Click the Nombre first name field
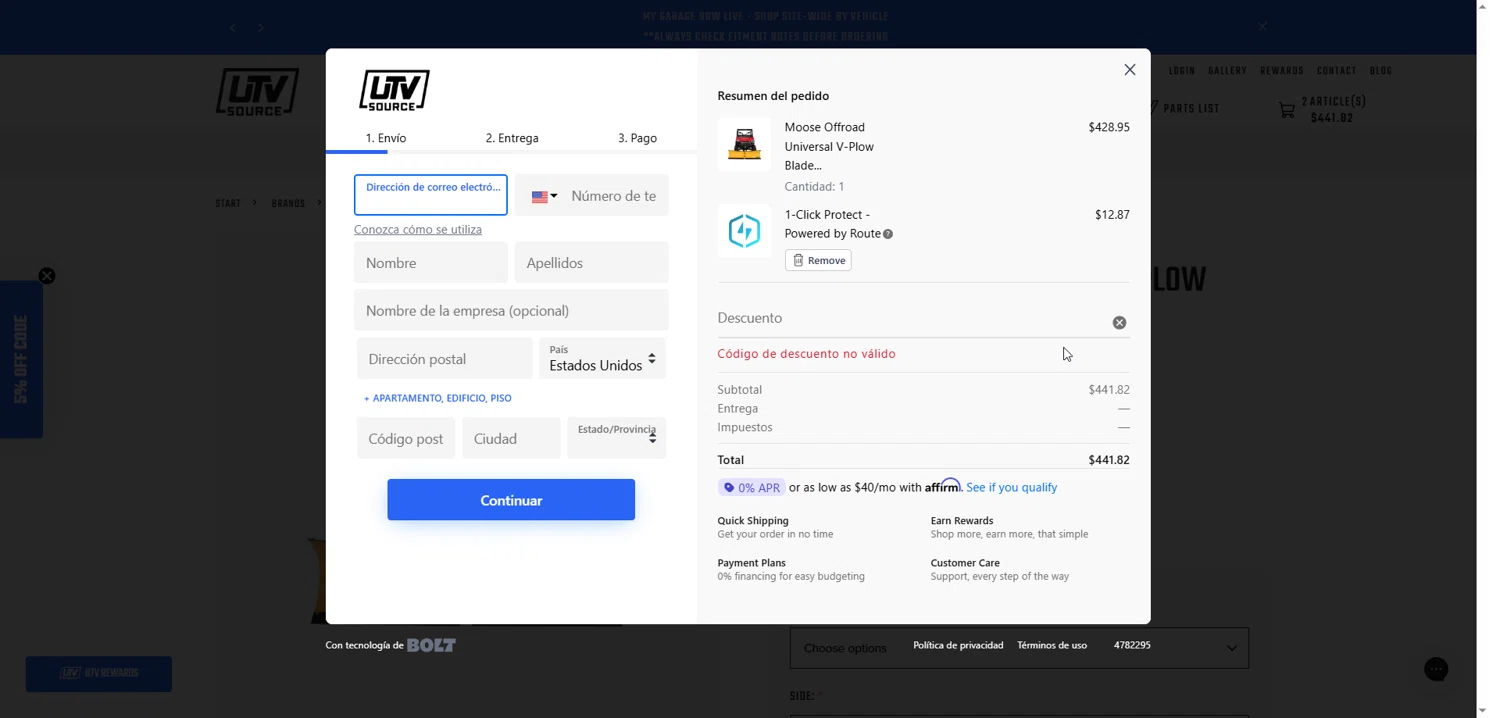This screenshot has width=1500, height=718. coord(430,263)
